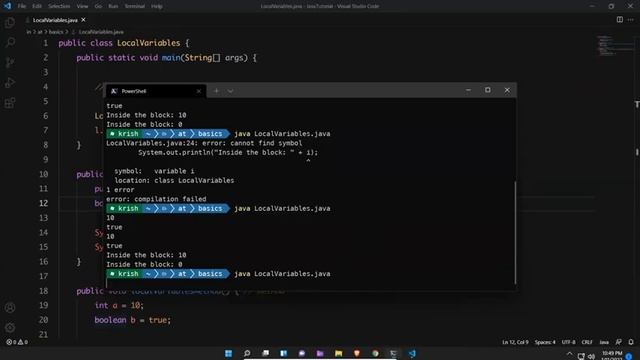The image size is (640, 360).
Task: Click 'int a = 10;' on line 19
Action: pos(119,305)
